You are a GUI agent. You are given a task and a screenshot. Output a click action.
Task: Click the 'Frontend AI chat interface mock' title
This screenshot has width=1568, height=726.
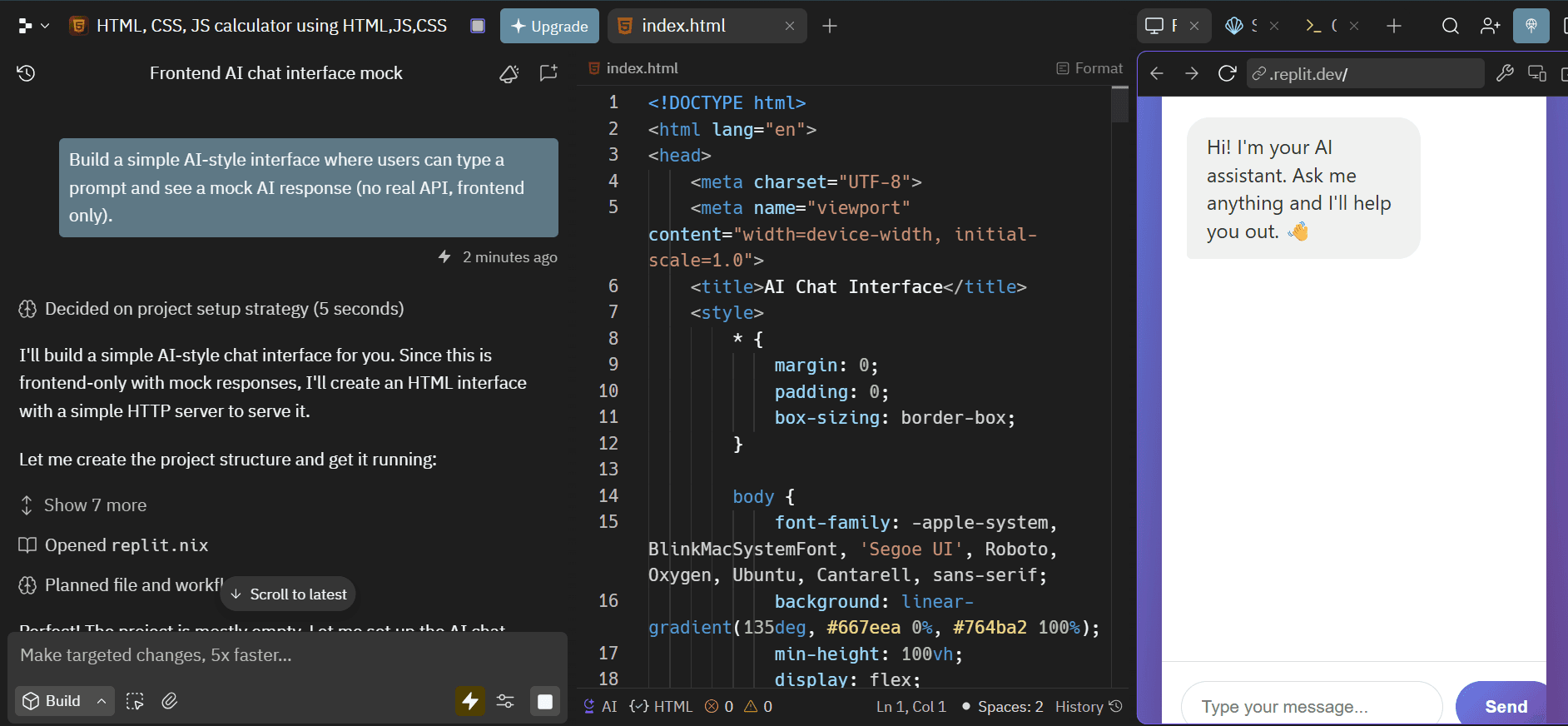tap(275, 73)
